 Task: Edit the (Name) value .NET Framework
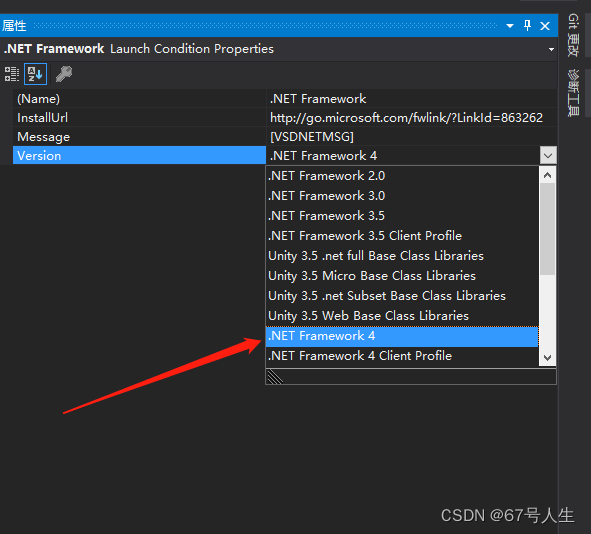point(412,99)
